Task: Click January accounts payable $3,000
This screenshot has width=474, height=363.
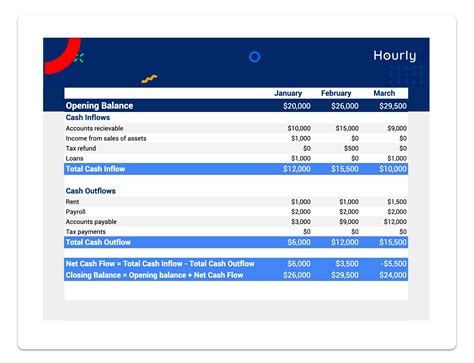Action: [x=301, y=222]
